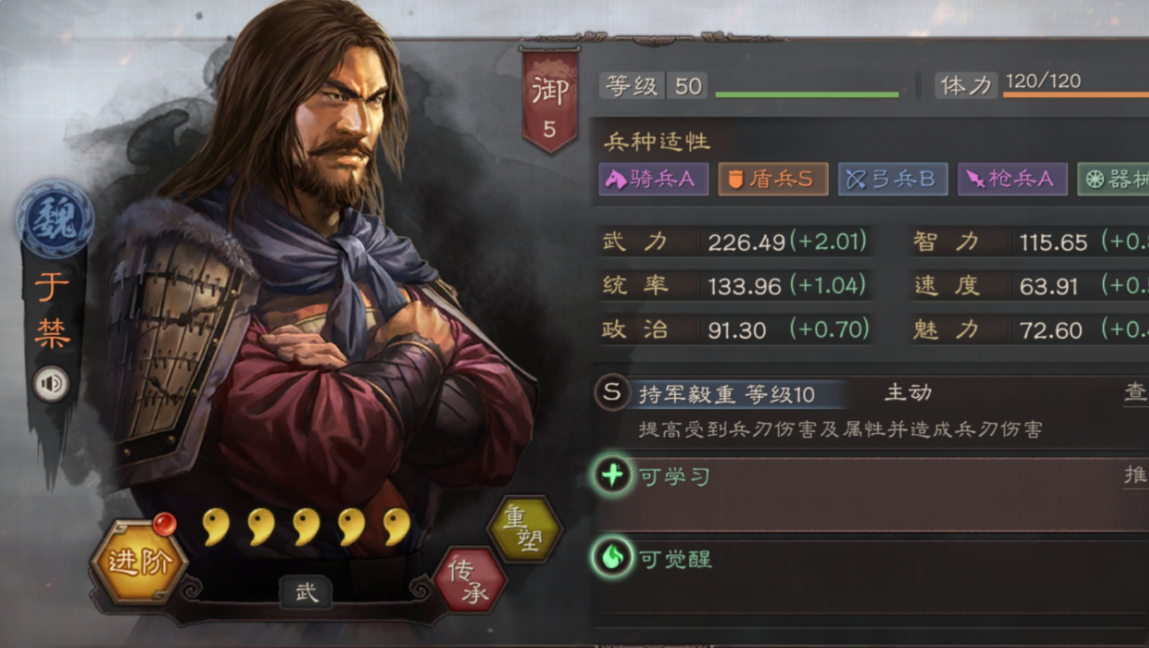Click the 进阶 advance hexagon button
The width and height of the screenshot is (1149, 648).
139,562
